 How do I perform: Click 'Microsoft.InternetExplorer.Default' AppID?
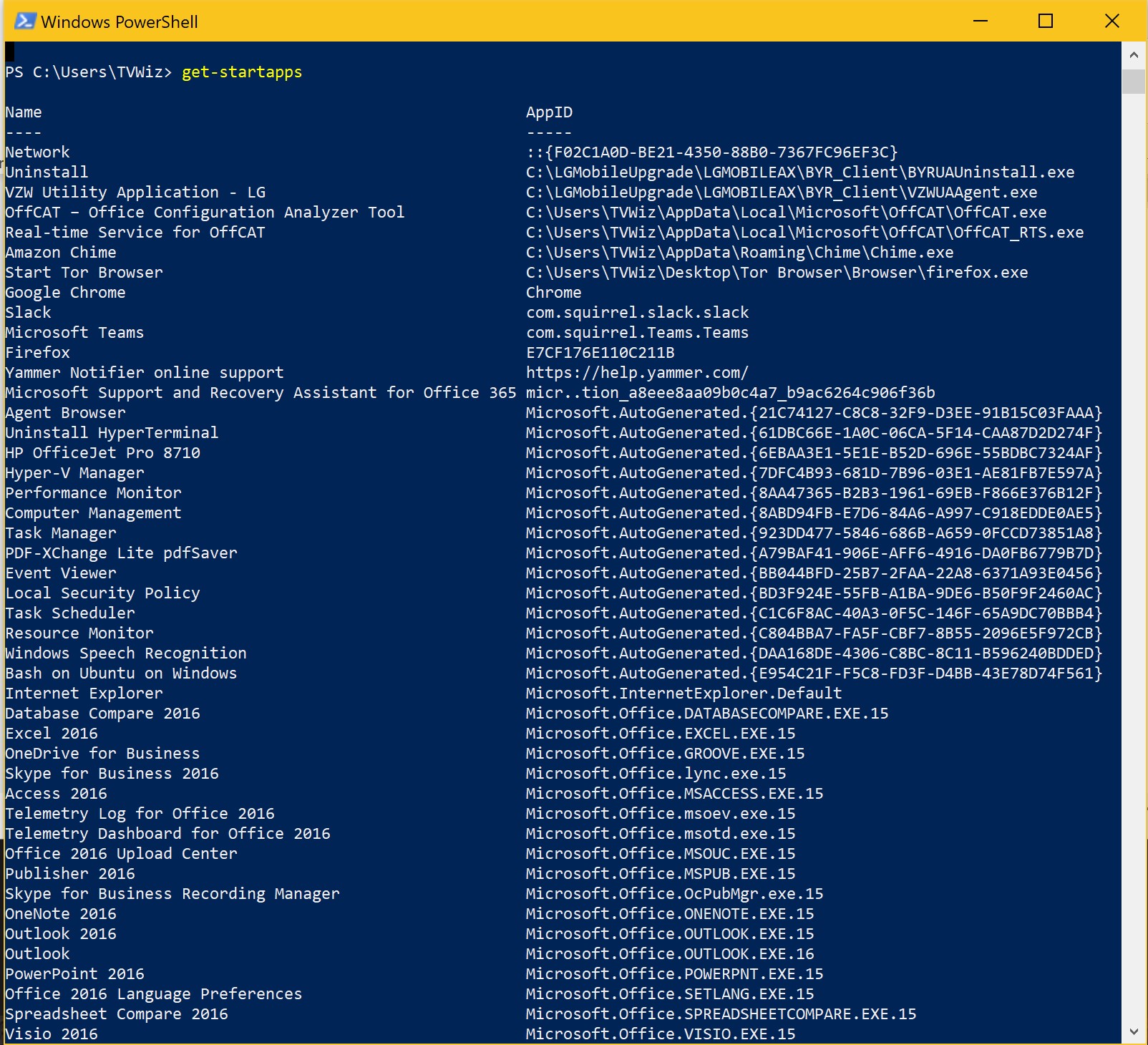click(684, 694)
